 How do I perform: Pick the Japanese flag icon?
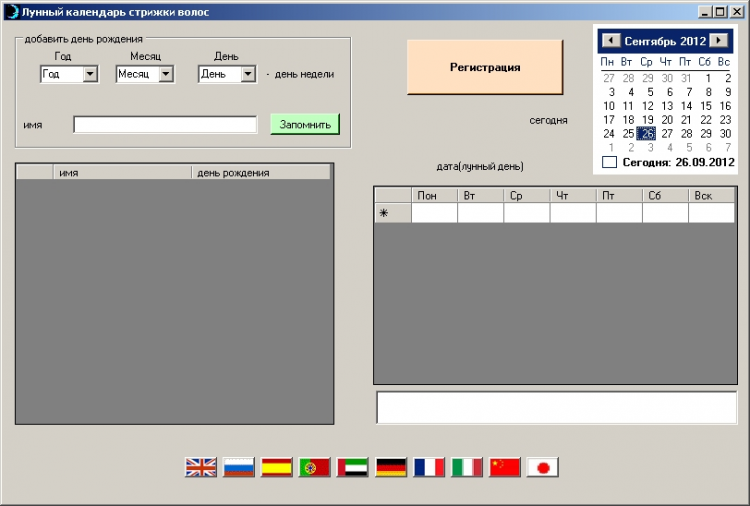(542, 467)
